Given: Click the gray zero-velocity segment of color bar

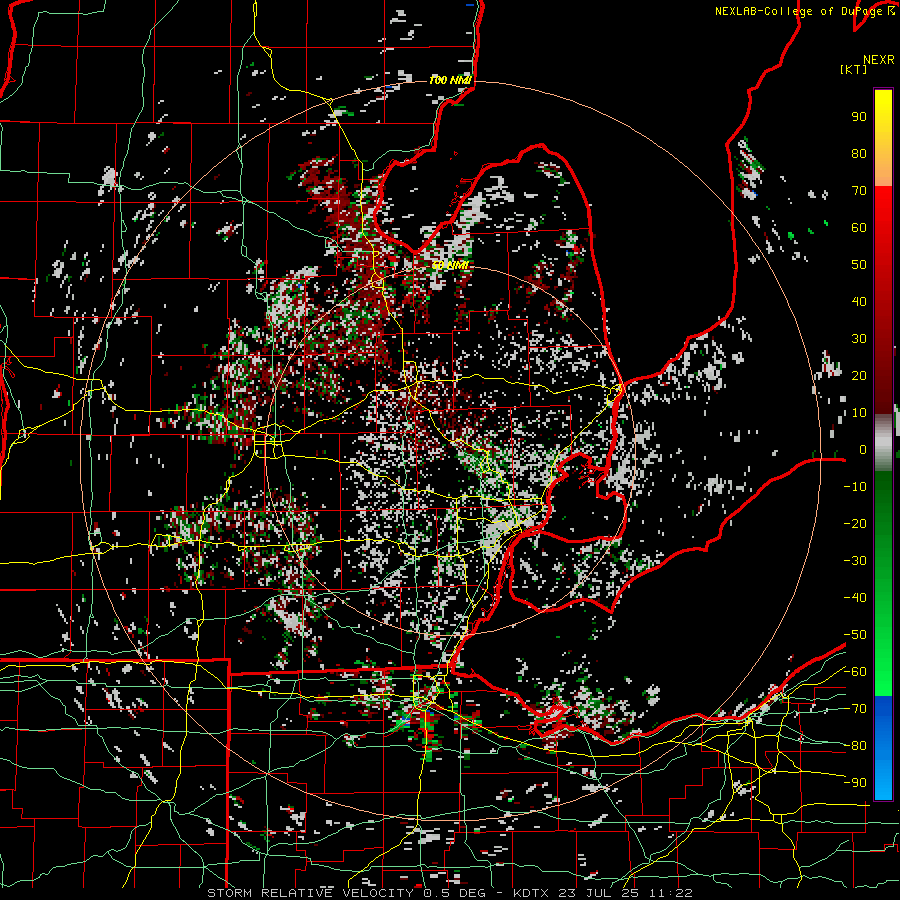Looking at the screenshot, I should [883, 443].
